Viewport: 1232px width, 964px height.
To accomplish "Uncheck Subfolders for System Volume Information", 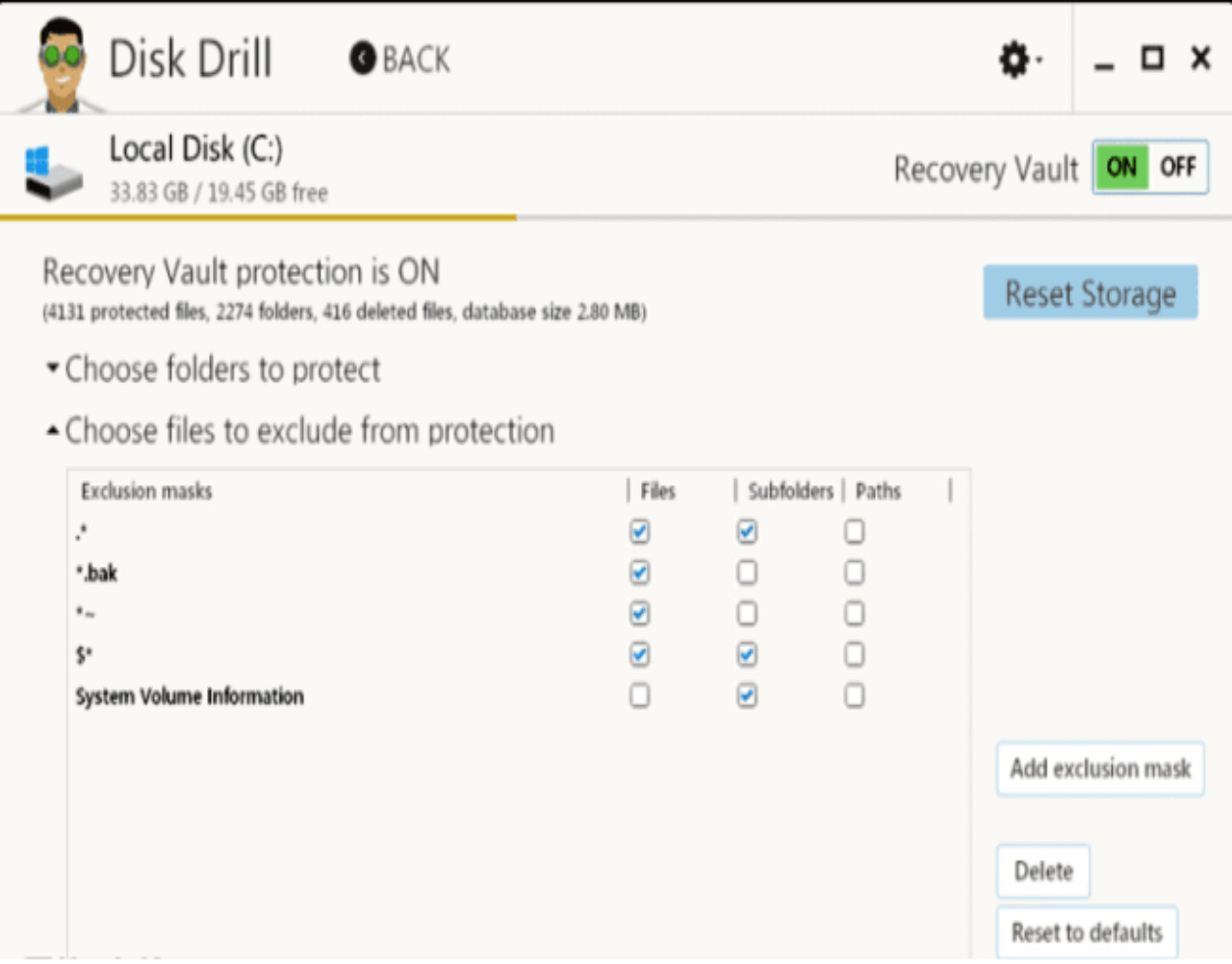I will pyautogui.click(x=747, y=696).
